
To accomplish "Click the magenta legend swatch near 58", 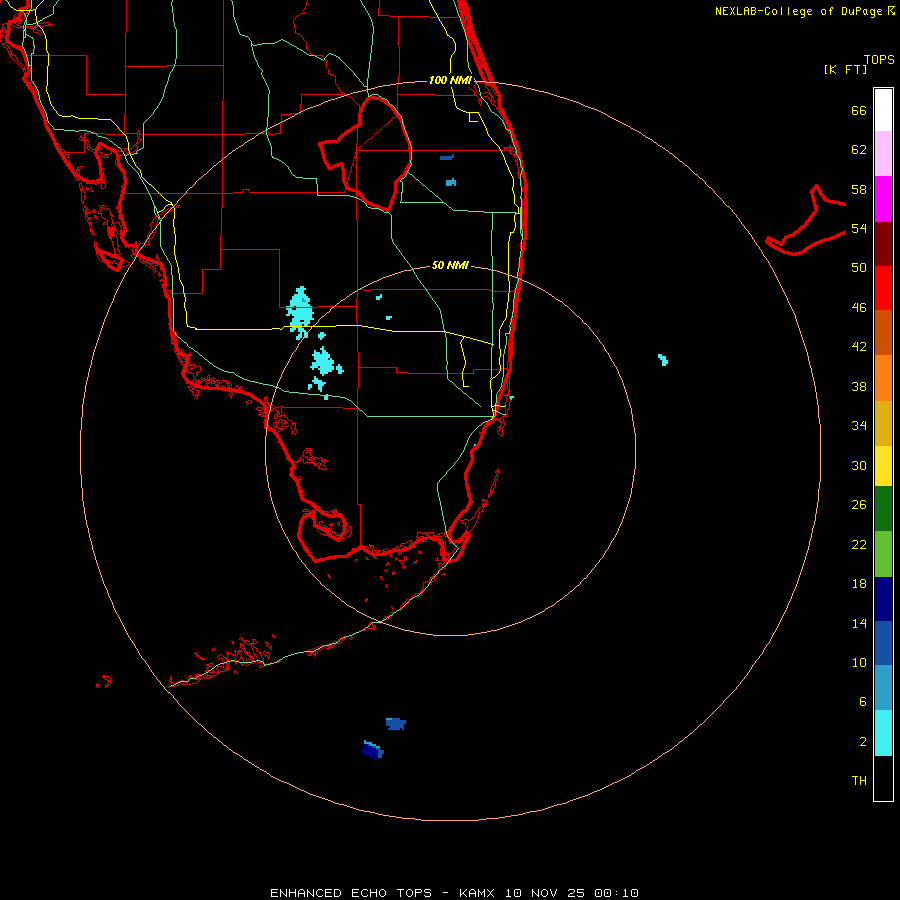I will click(x=883, y=199).
